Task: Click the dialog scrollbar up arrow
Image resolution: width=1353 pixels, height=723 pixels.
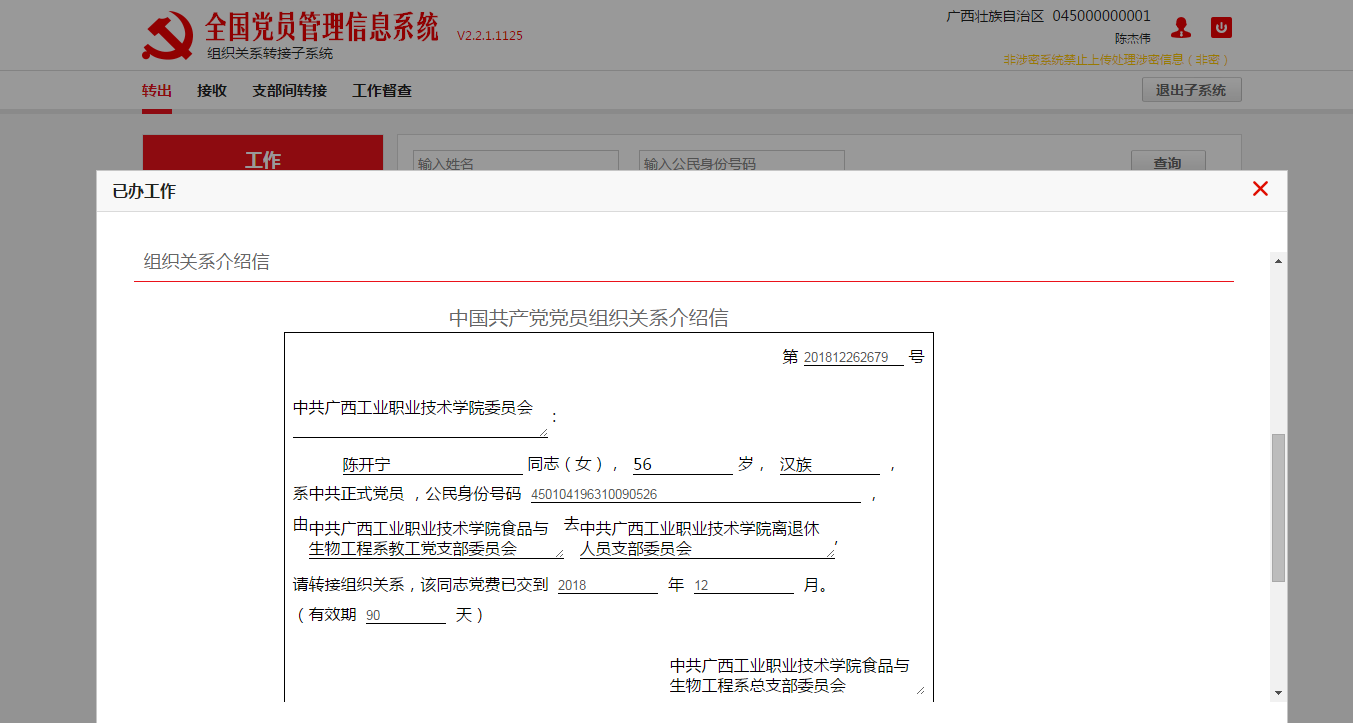Action: click(x=1278, y=261)
